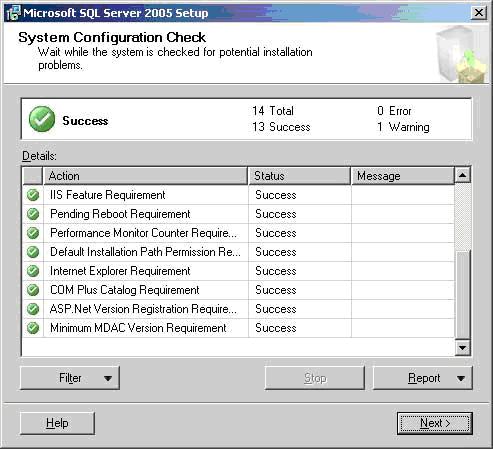Click the large green Success summary icon
The height and width of the screenshot is (449, 493).
pyautogui.click(x=42, y=119)
